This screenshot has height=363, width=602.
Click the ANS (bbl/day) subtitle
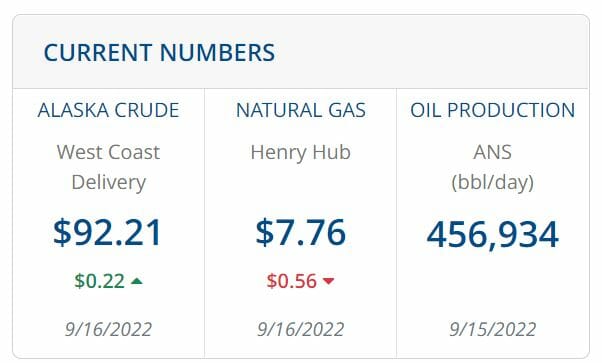[x=493, y=167]
